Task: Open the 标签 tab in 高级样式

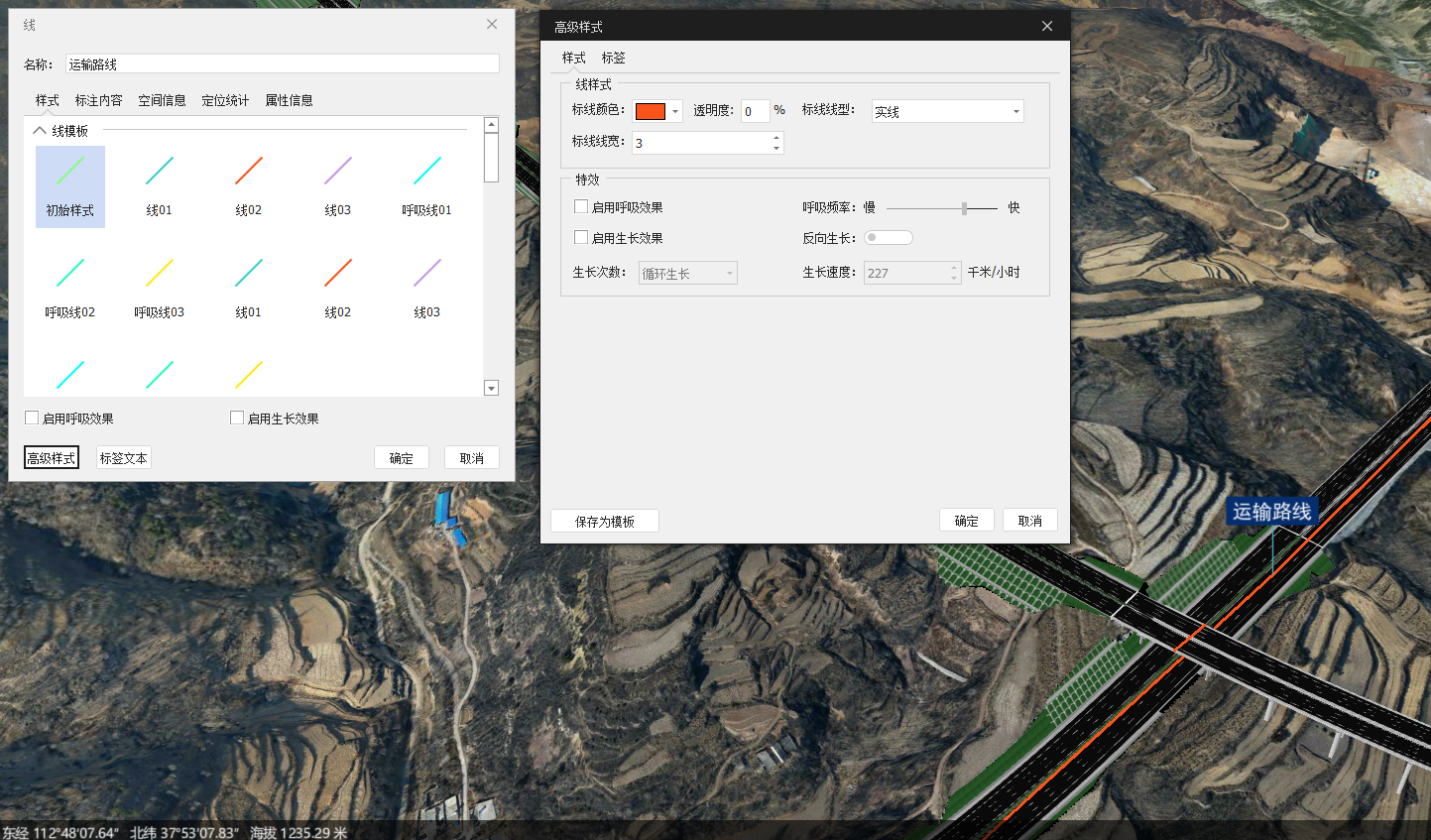Action: tap(613, 58)
